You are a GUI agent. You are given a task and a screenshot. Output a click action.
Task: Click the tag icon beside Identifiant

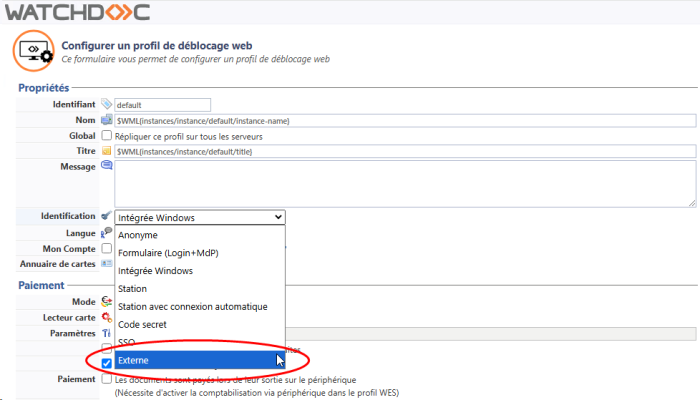(106, 104)
